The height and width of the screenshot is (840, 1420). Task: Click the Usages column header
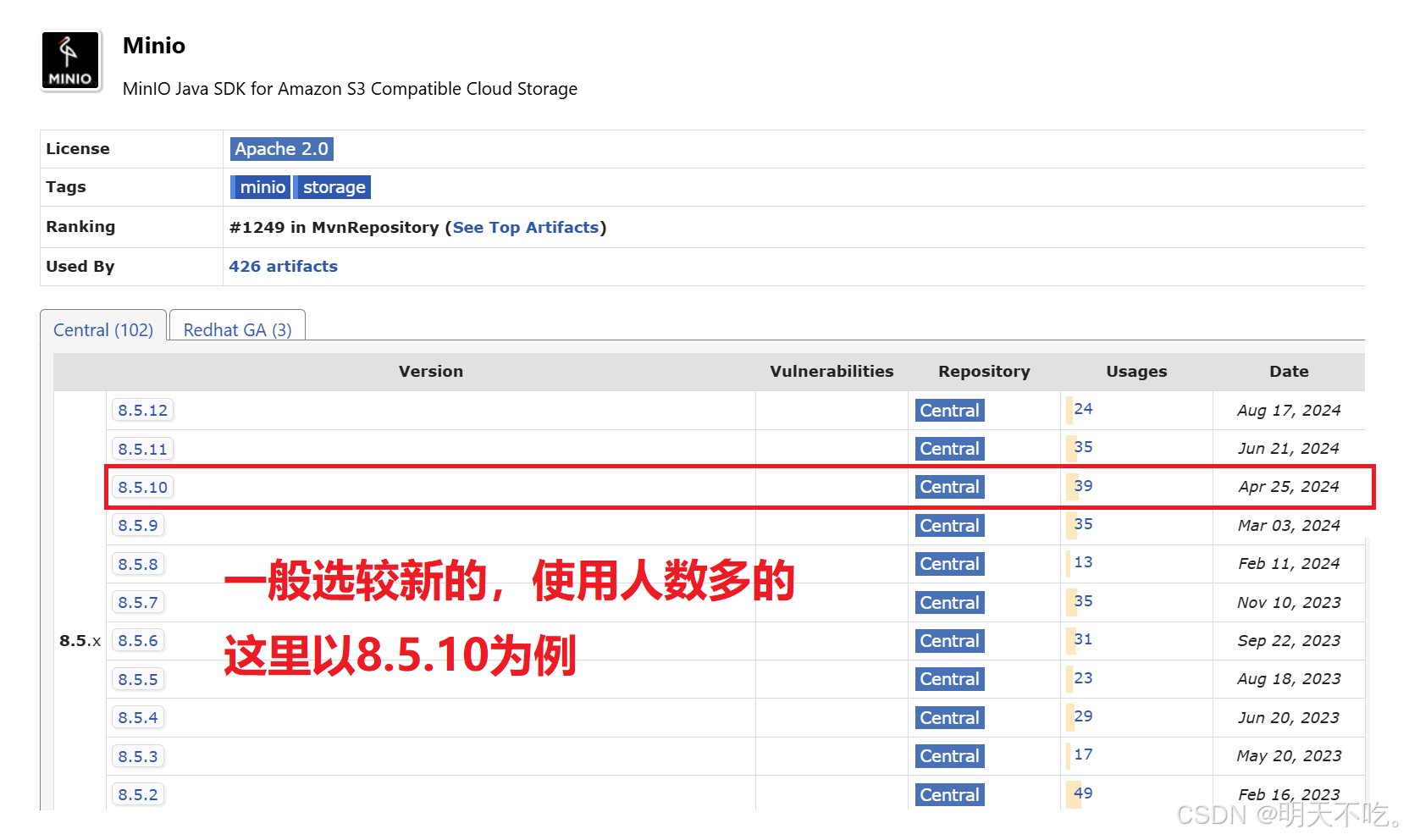1136,371
